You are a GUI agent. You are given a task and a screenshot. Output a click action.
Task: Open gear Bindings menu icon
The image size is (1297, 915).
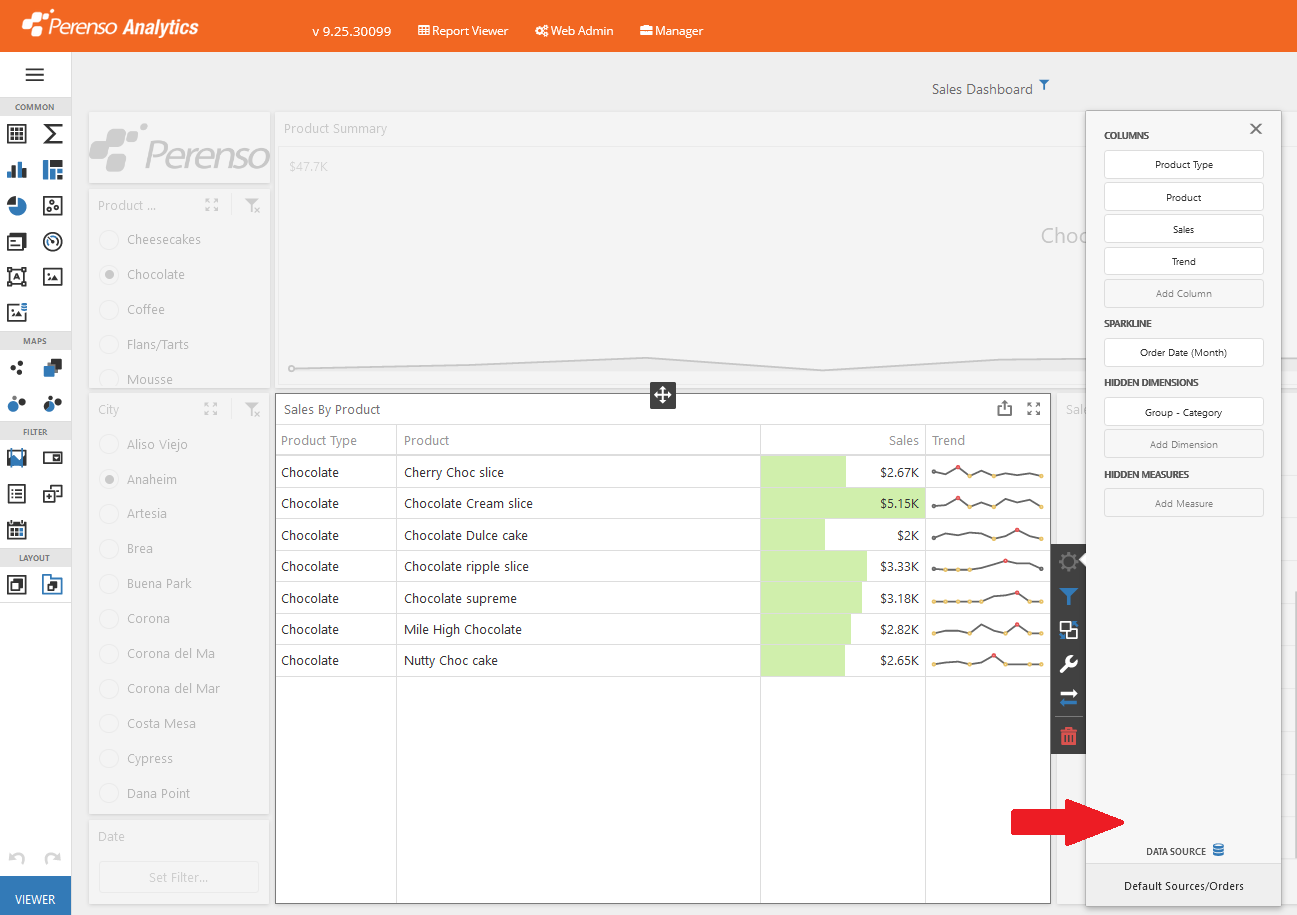(1069, 562)
